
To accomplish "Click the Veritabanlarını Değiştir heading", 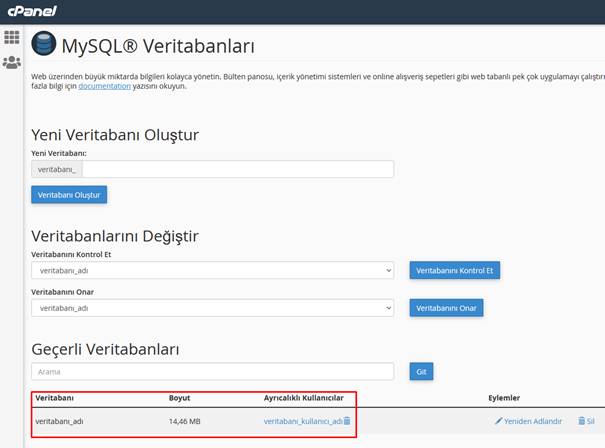I will coord(115,236).
